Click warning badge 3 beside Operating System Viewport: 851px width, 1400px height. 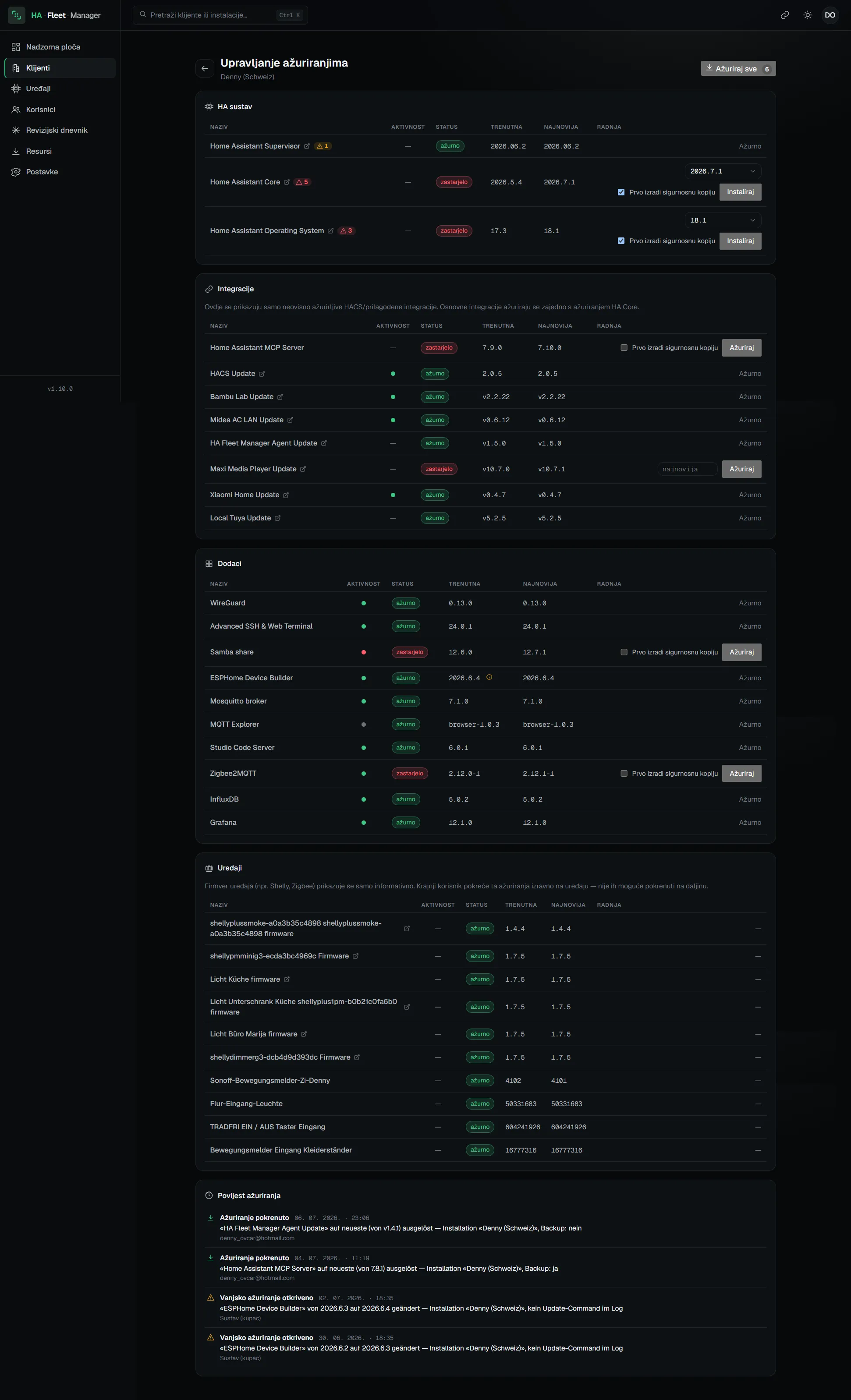point(346,231)
